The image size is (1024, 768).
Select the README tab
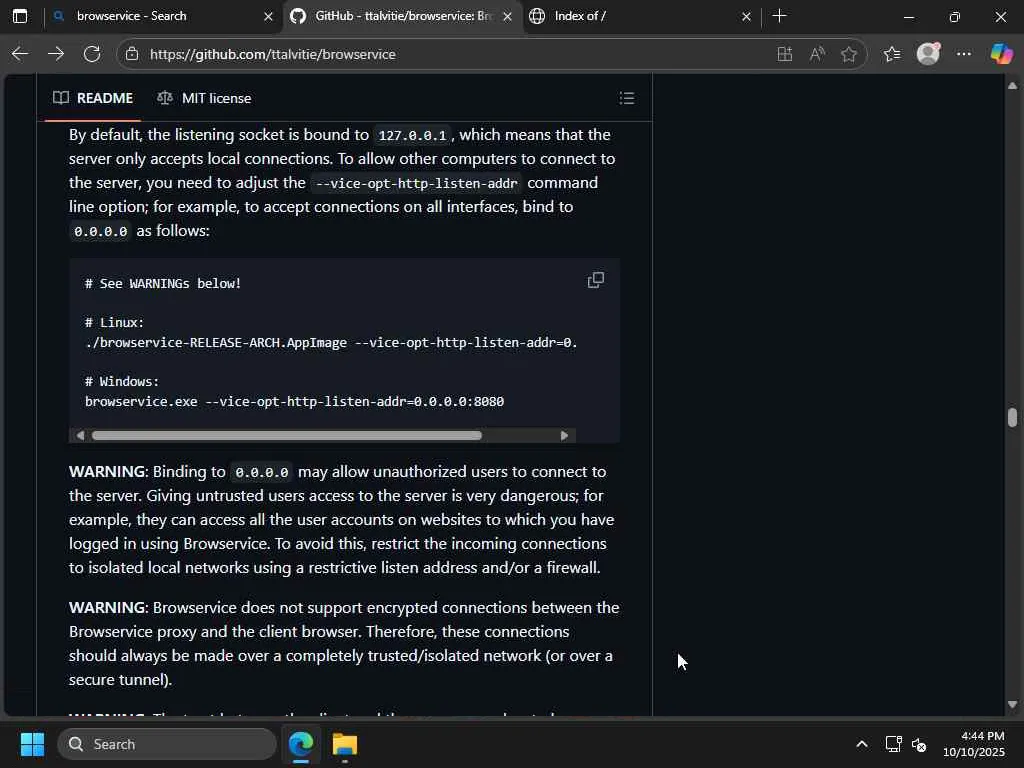(x=93, y=98)
